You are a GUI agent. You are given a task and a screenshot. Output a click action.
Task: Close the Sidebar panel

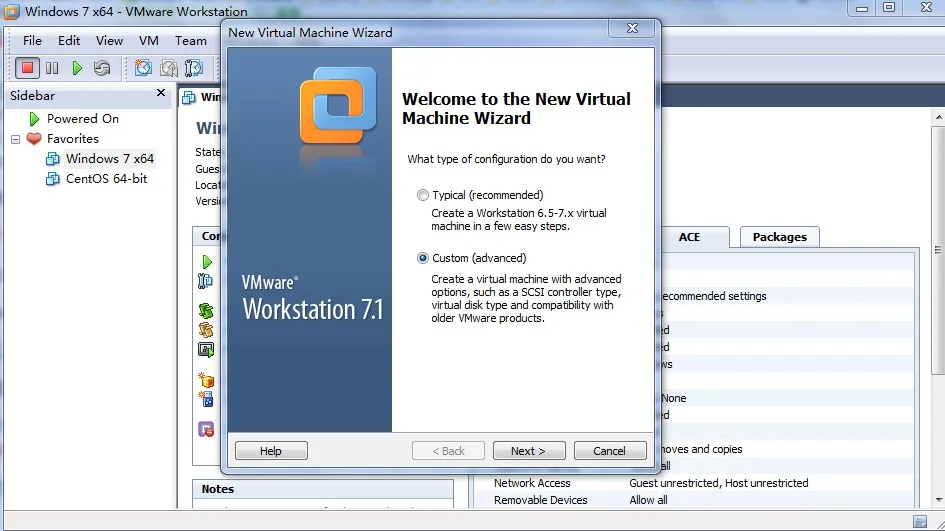161,93
